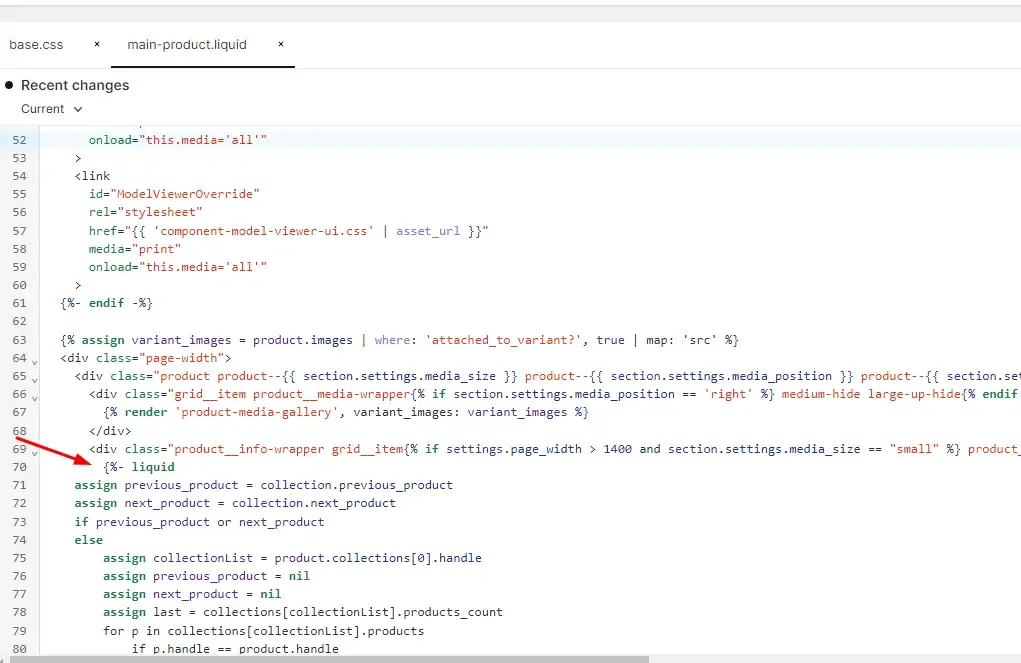Click the Recent changes heading

[x=75, y=85]
